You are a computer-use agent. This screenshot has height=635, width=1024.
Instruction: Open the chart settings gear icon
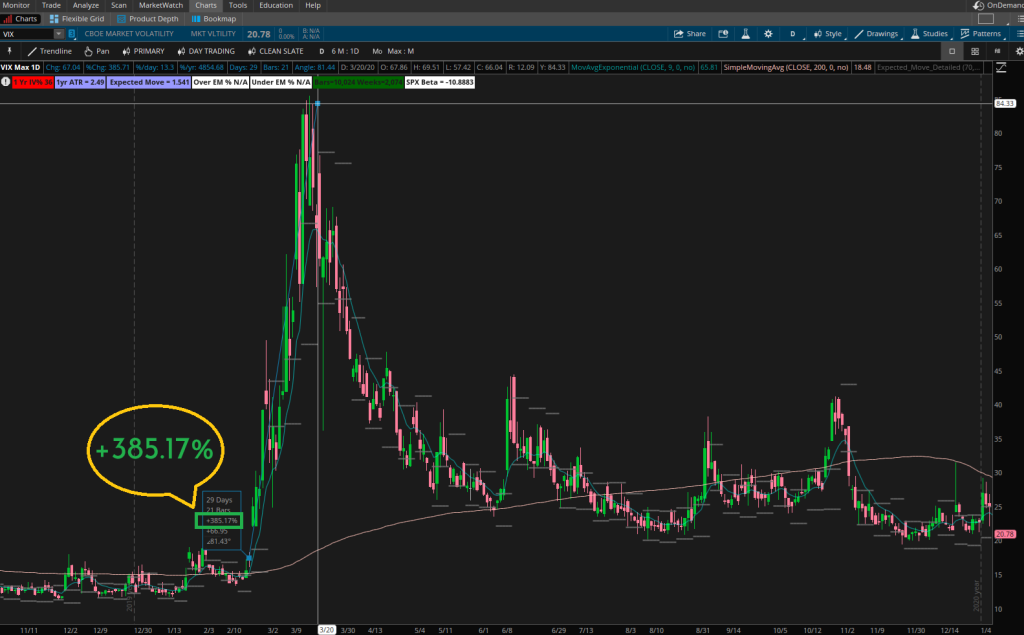[768, 33]
